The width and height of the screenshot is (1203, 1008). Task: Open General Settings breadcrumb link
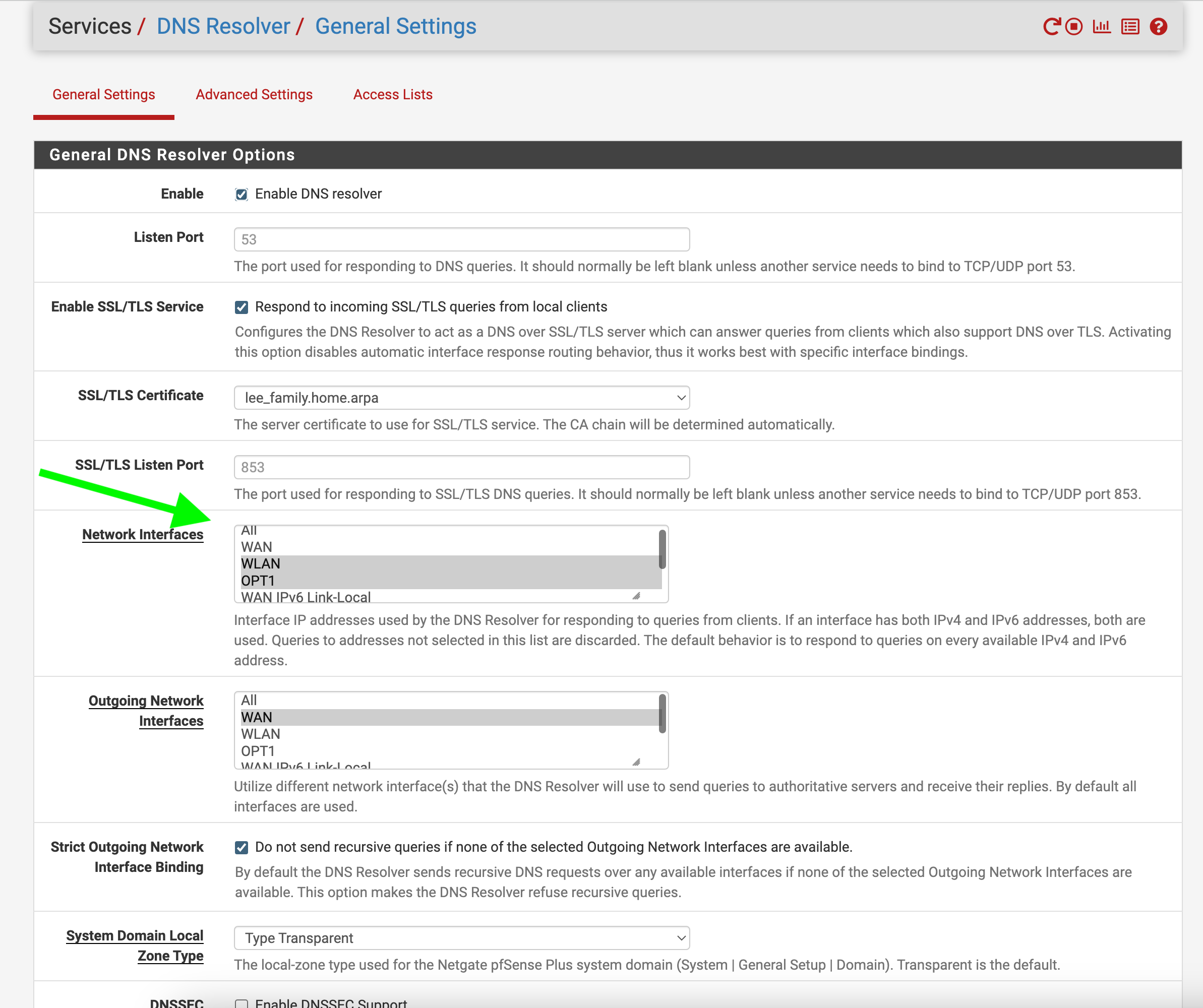(396, 26)
